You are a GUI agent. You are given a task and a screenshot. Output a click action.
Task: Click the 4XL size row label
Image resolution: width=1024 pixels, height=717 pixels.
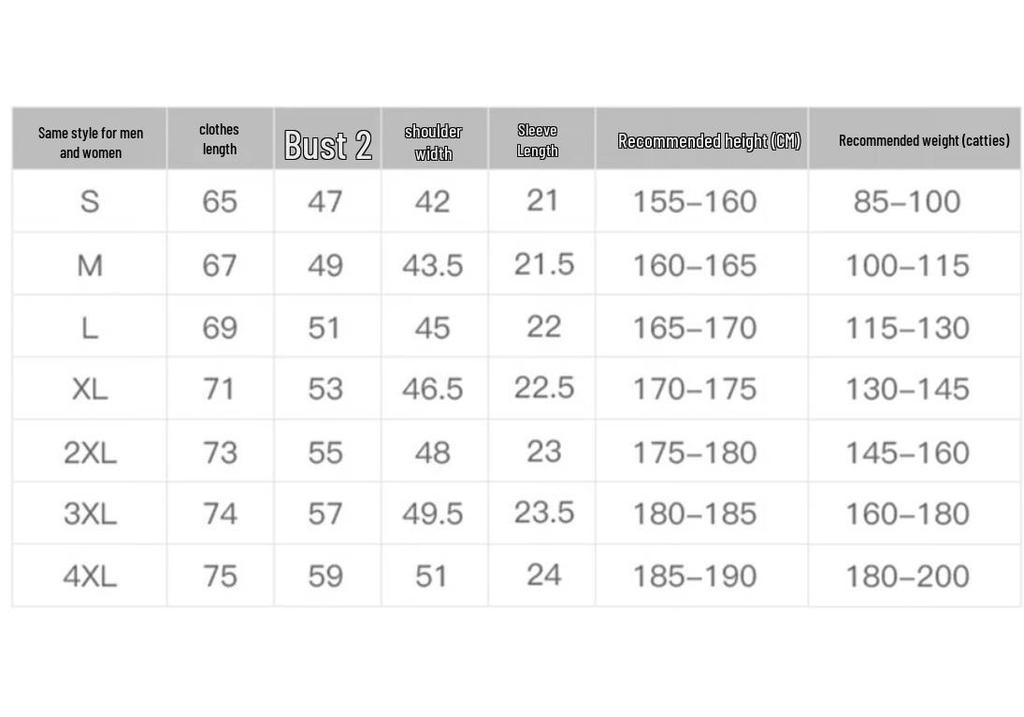coord(90,576)
